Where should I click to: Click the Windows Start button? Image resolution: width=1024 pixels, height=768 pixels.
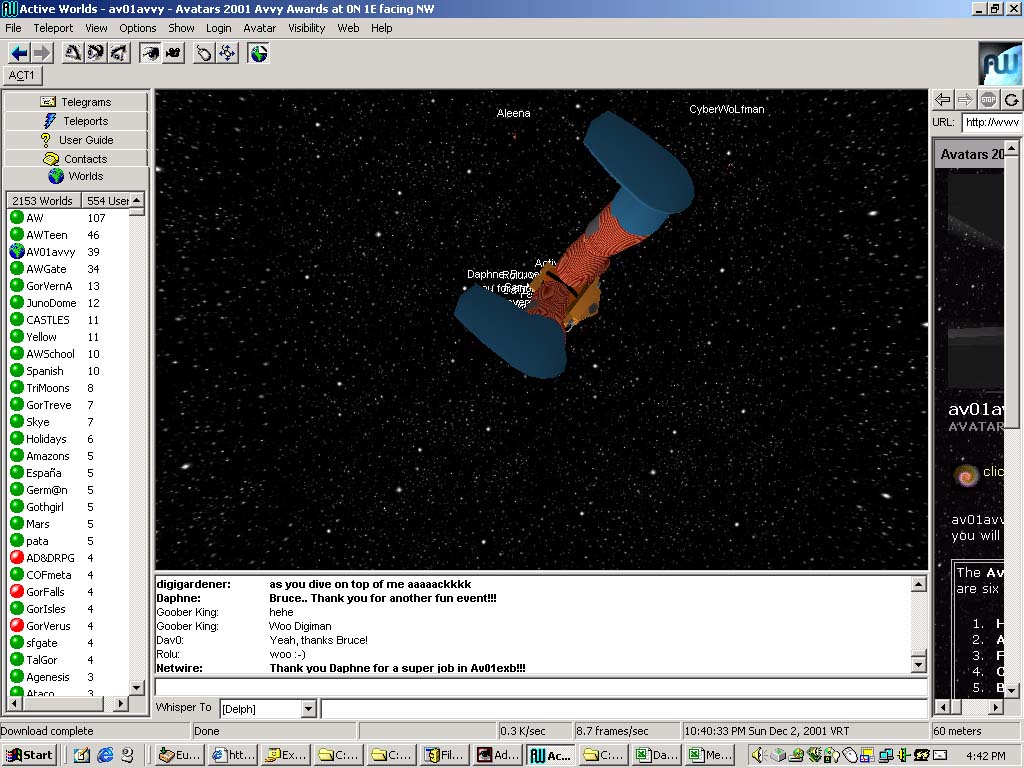click(29, 755)
